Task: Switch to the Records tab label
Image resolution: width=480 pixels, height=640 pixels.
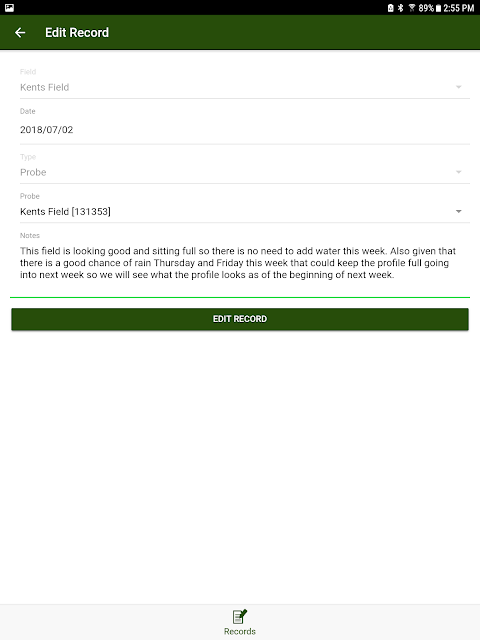Action: point(240,631)
